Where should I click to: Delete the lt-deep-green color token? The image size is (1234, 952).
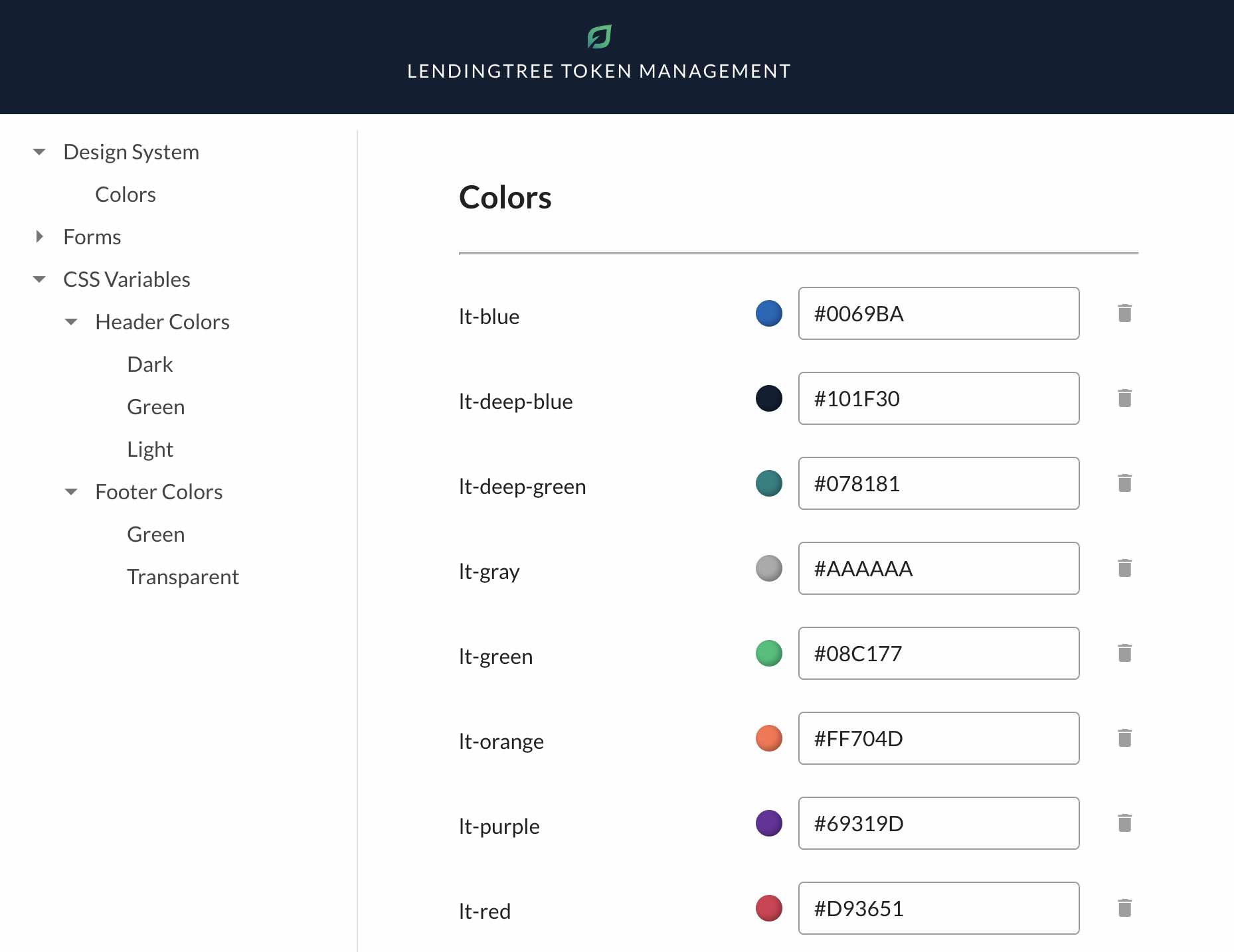1125,483
